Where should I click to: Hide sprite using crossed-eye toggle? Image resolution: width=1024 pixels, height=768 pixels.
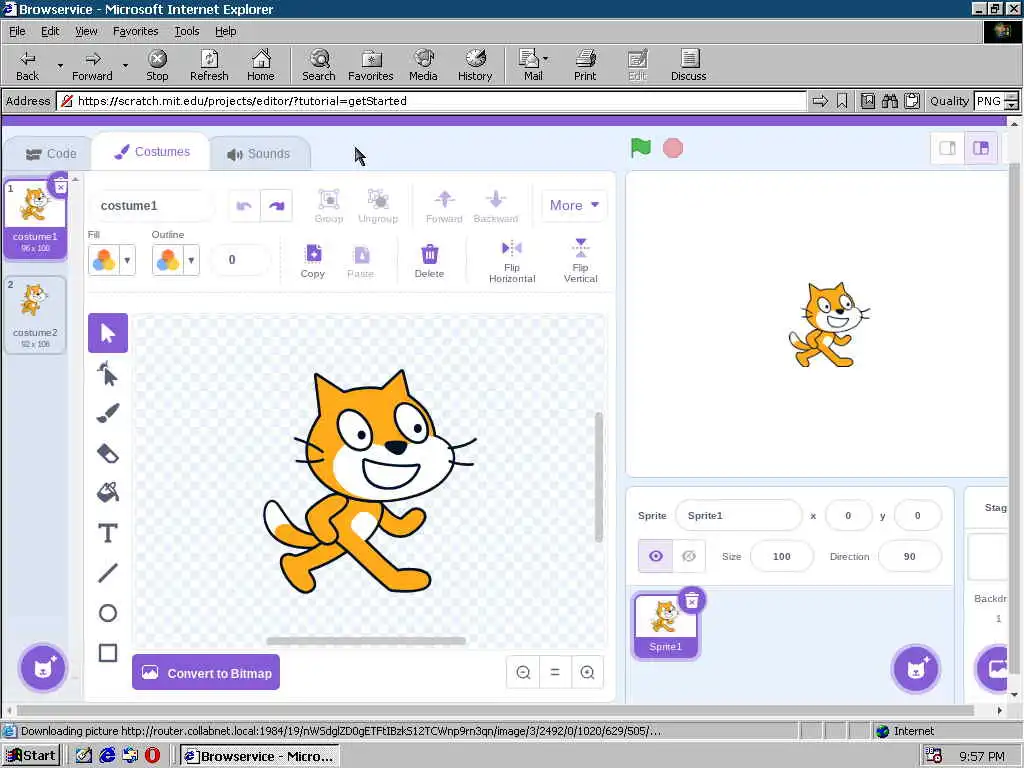tap(689, 556)
